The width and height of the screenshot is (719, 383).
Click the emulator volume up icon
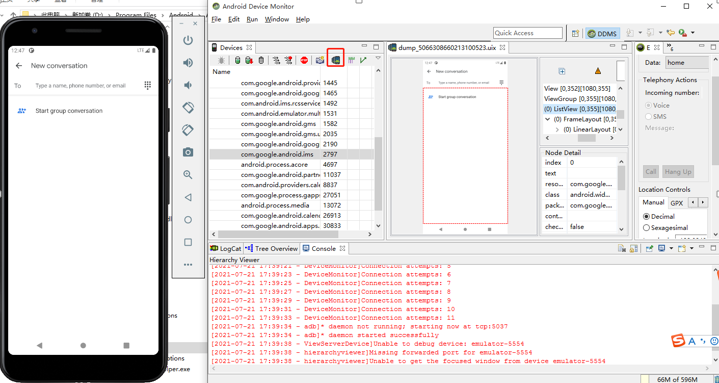[188, 63]
